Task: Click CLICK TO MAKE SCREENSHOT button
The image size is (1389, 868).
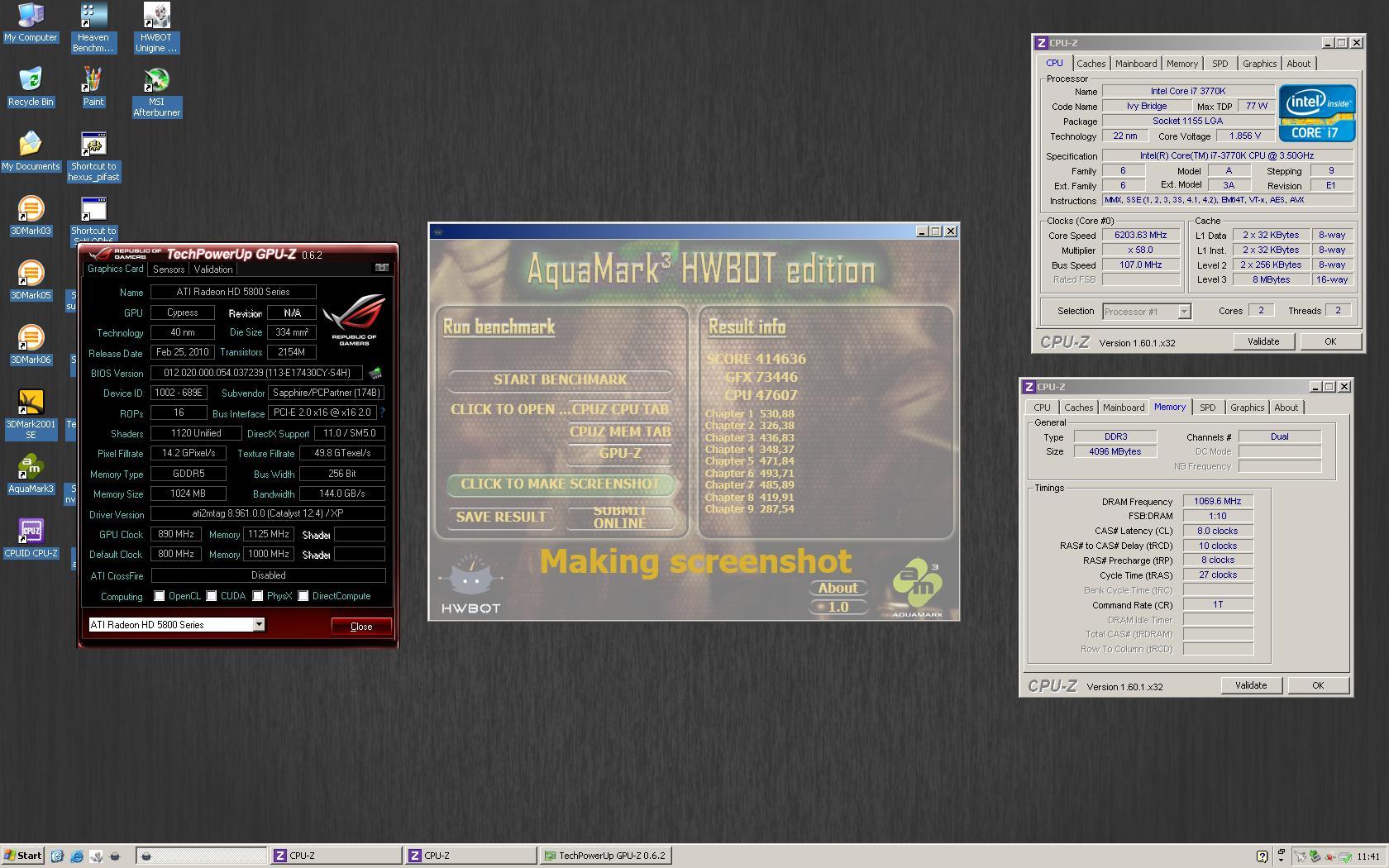Action: click(560, 484)
